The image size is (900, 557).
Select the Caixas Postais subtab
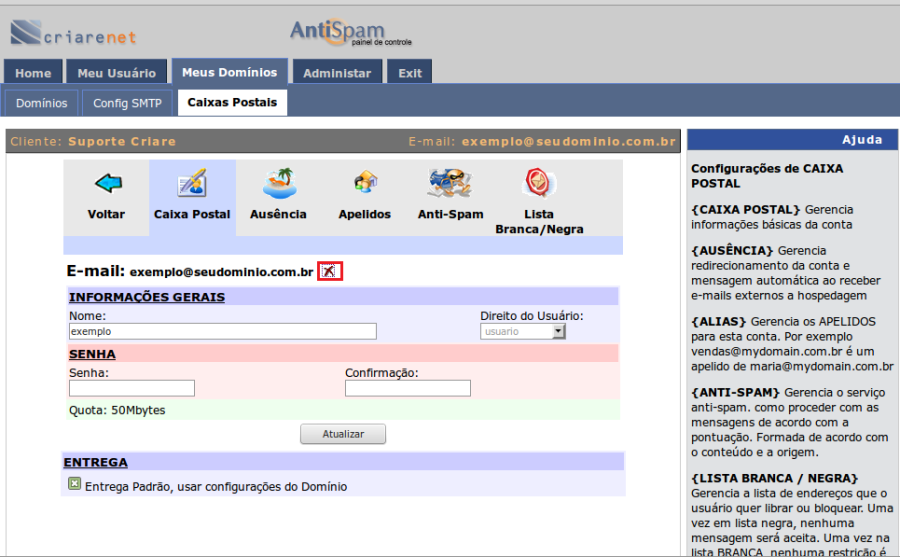[232, 102]
